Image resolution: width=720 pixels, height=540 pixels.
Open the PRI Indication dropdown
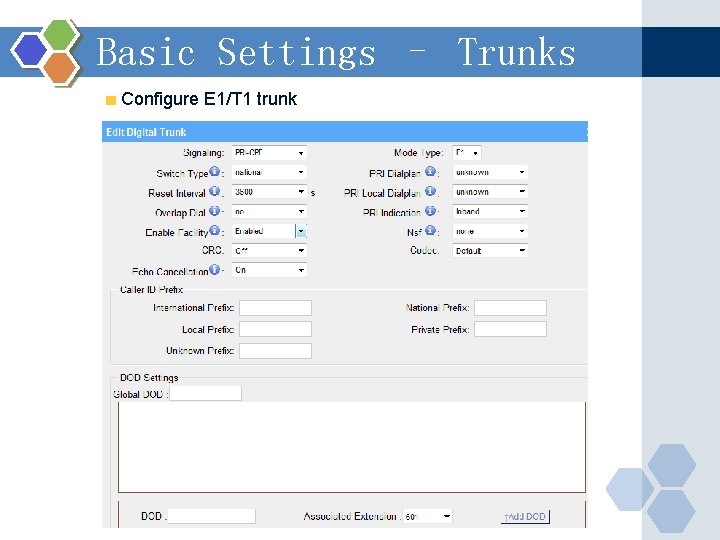[x=490, y=211]
